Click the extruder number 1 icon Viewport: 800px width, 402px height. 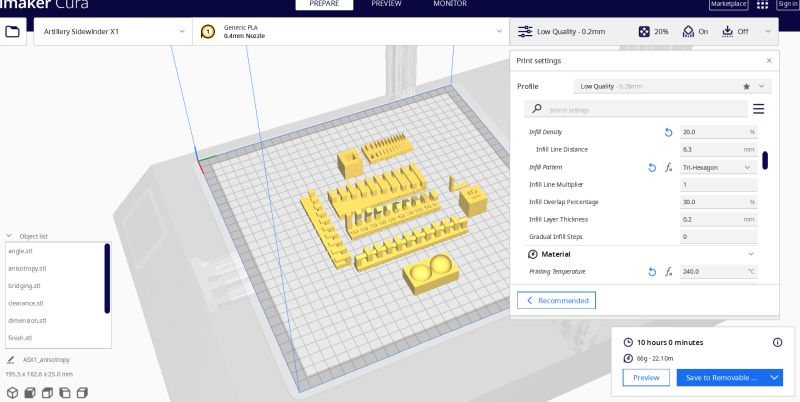[208, 32]
